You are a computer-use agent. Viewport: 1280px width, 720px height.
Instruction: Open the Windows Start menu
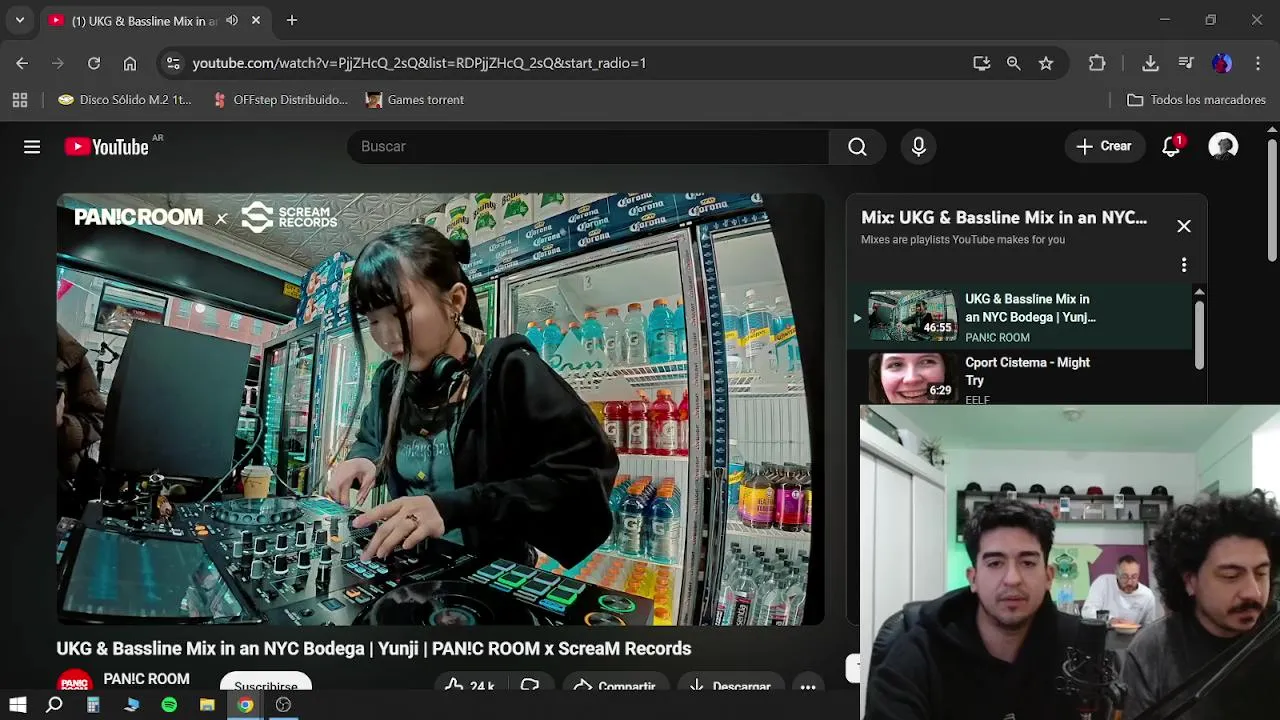(18, 705)
